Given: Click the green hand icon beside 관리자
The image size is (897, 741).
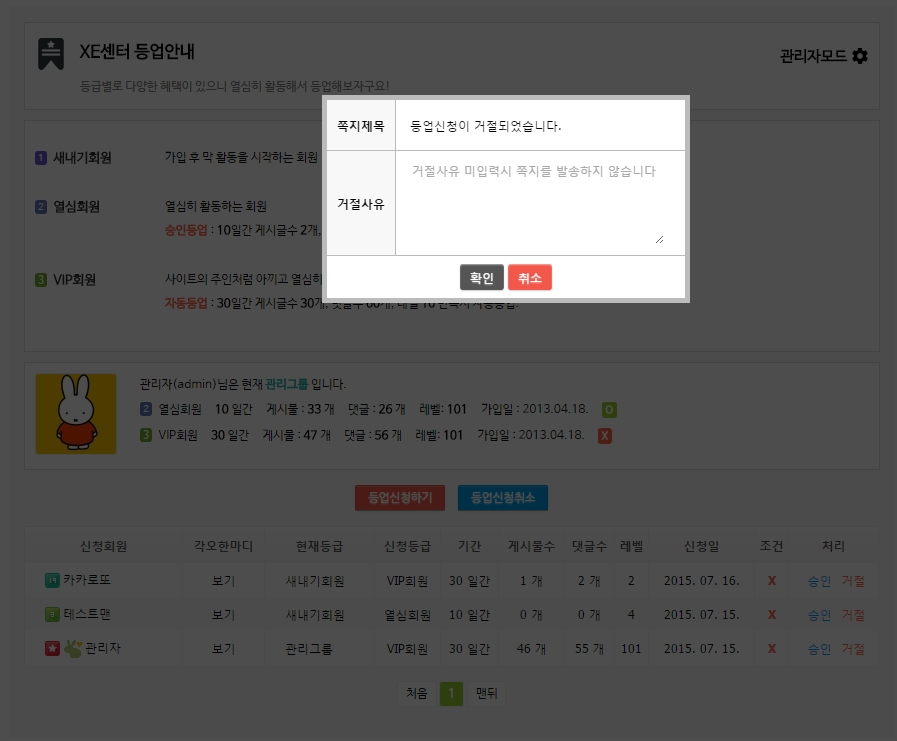Looking at the screenshot, I should (73, 648).
